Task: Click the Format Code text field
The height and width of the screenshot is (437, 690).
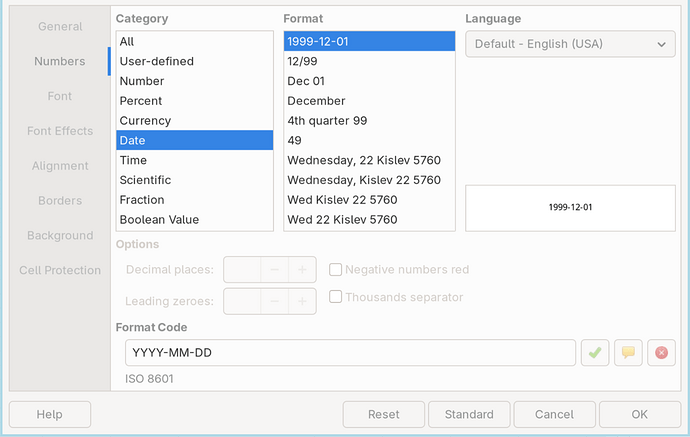Action: click(x=350, y=353)
